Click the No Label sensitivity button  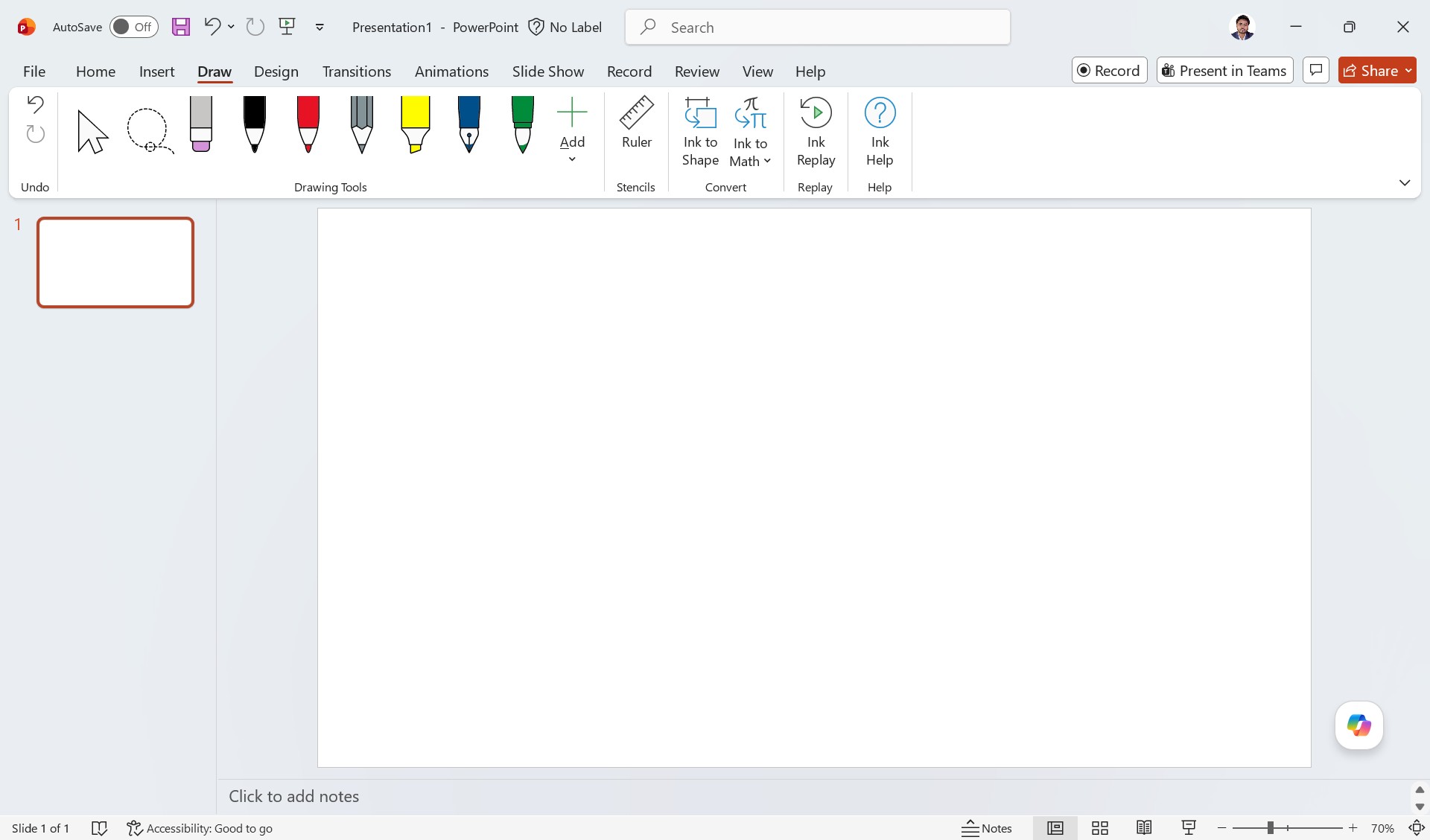(565, 27)
